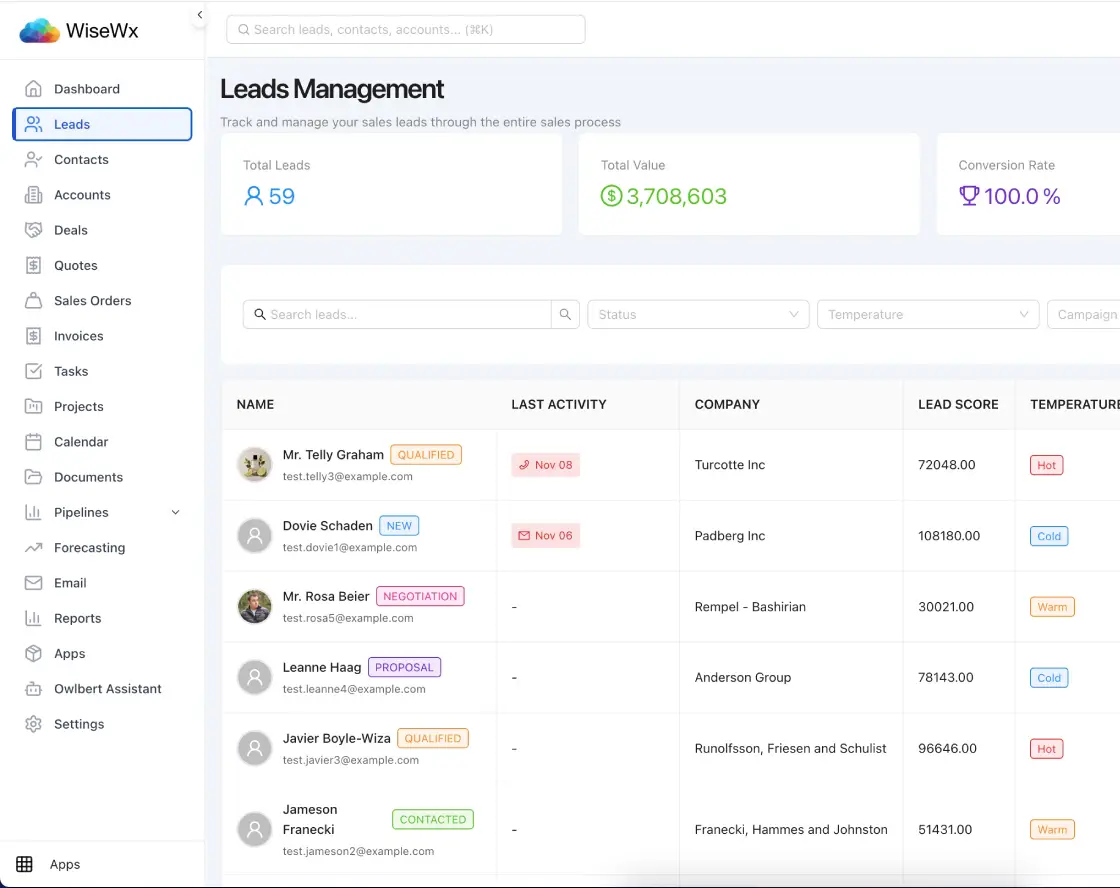Open Mr. Telly Graham lead name link
The height and width of the screenshot is (888, 1120).
[333, 455]
